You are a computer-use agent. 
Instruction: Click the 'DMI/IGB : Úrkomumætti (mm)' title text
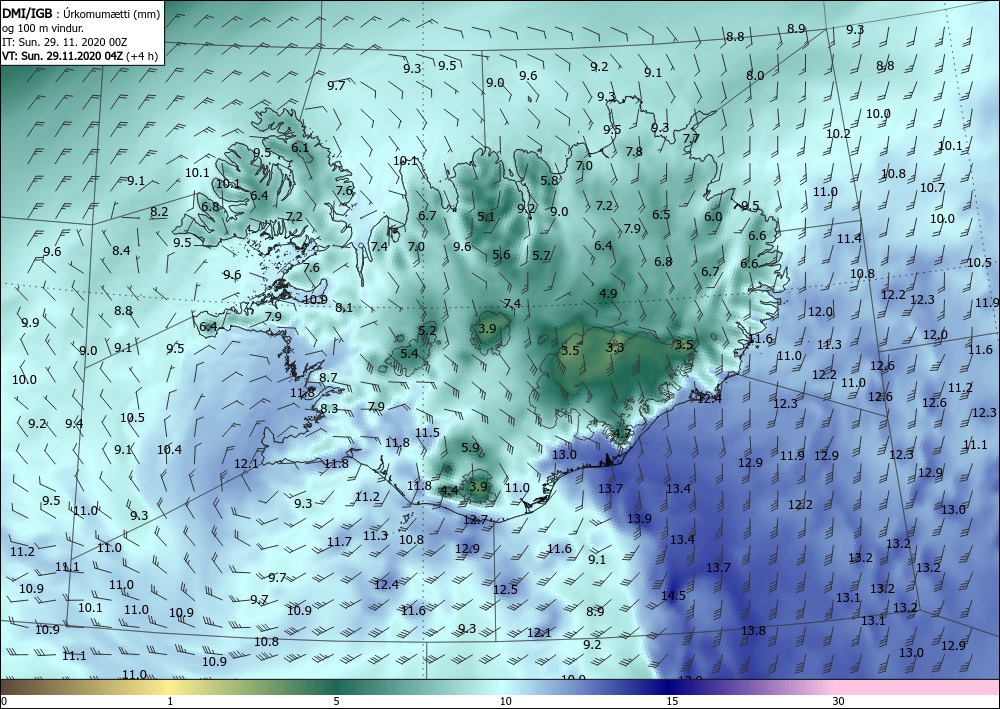(x=82, y=14)
